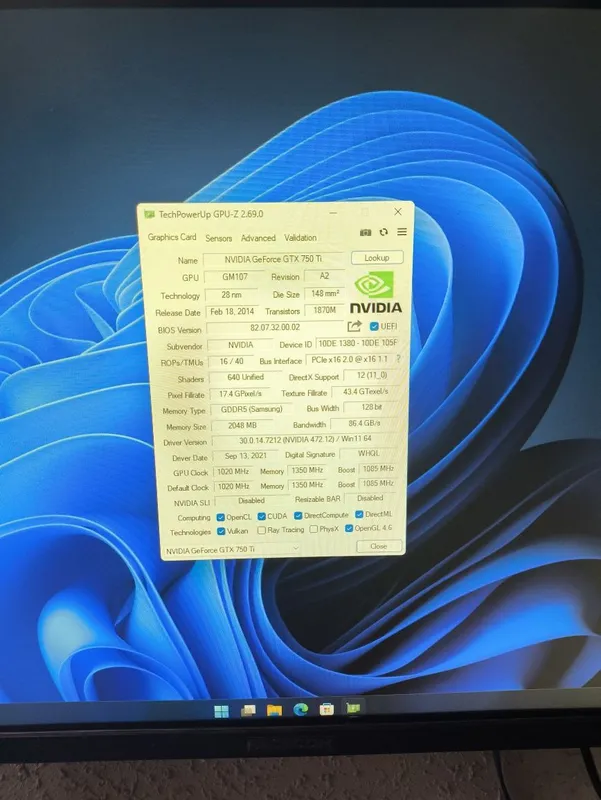The height and width of the screenshot is (800, 601).
Task: Click the Memory Type GDDR5 (Samsung)
Action: tap(252, 409)
